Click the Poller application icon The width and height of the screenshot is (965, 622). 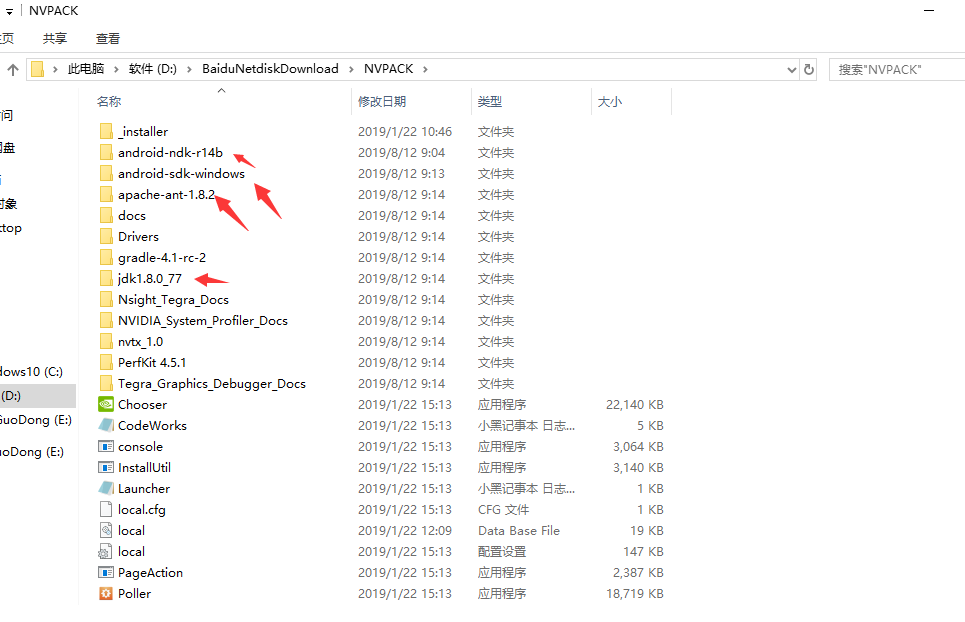click(x=106, y=593)
